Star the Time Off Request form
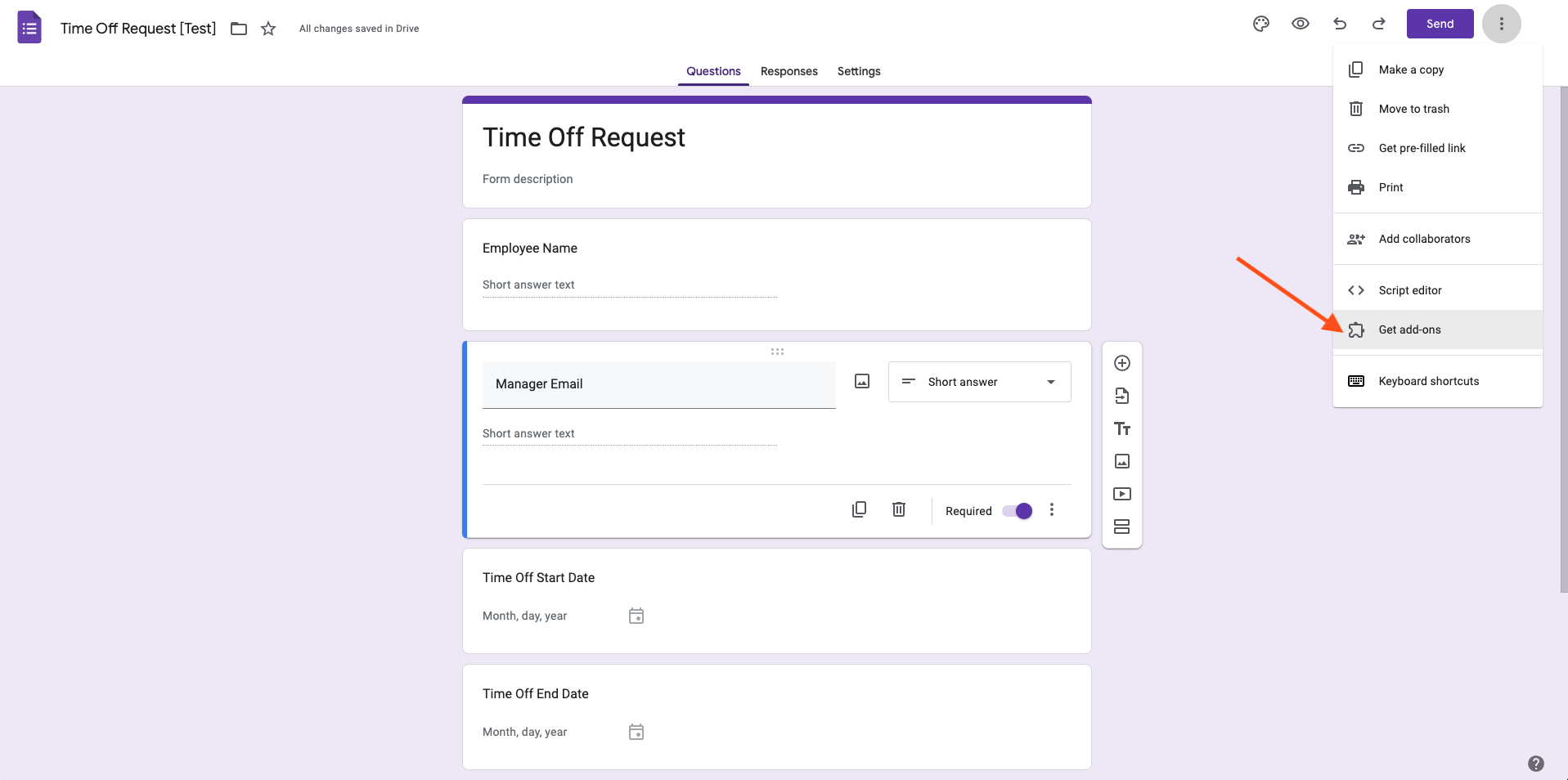The width and height of the screenshot is (1568, 780). coord(268,29)
